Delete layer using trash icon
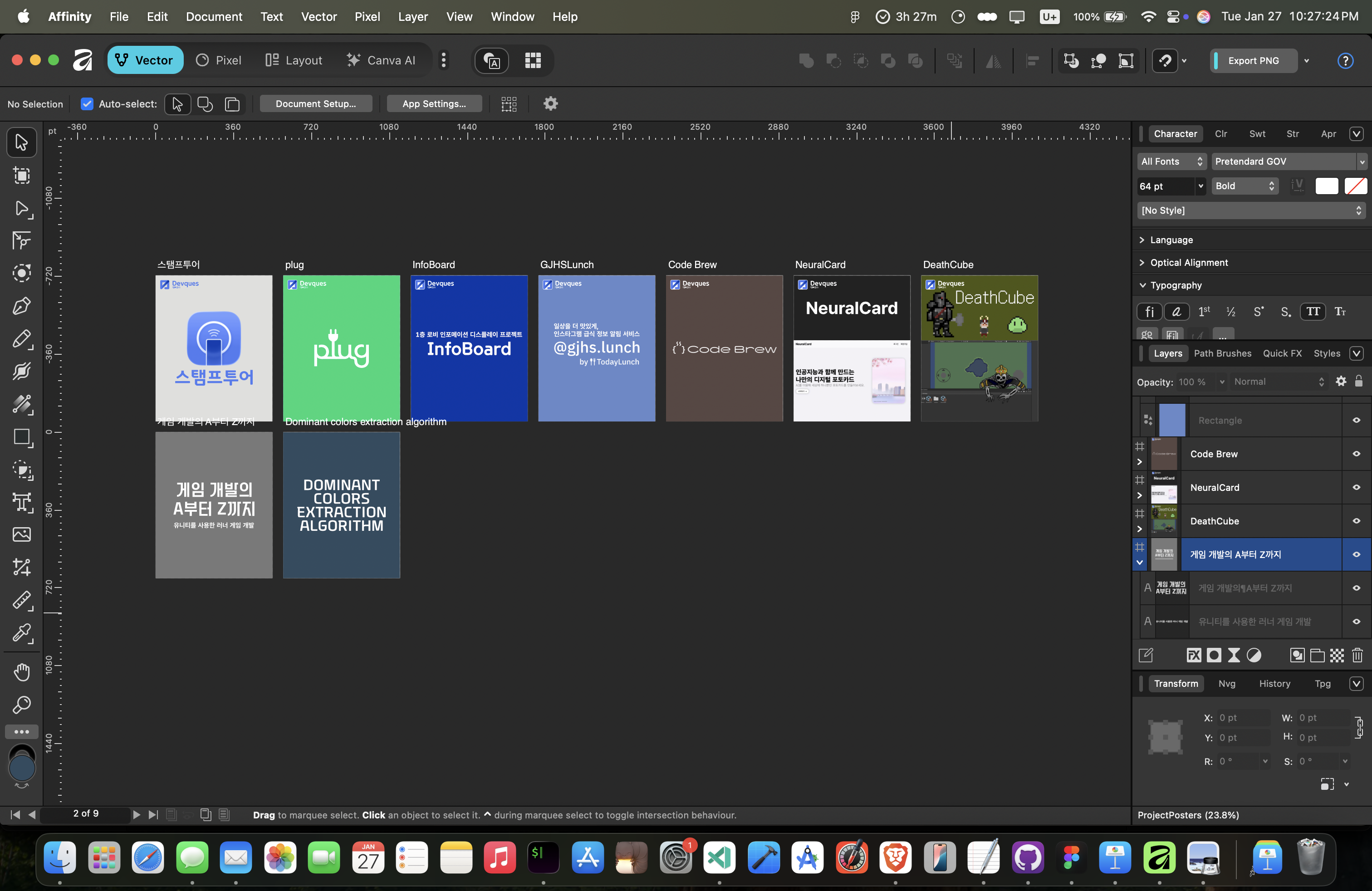This screenshot has width=1372, height=891. point(1357,655)
